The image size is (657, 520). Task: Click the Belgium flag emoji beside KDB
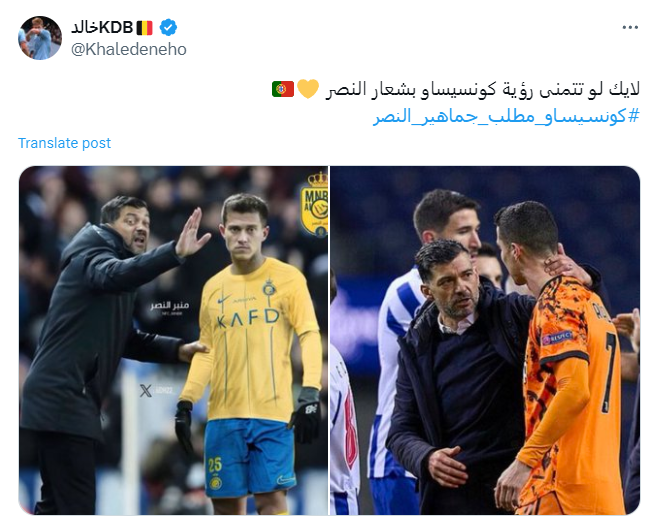[x=145, y=28]
